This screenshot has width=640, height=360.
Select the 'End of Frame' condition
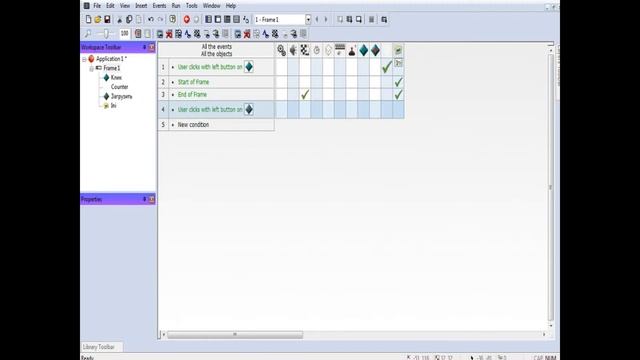click(x=192, y=95)
